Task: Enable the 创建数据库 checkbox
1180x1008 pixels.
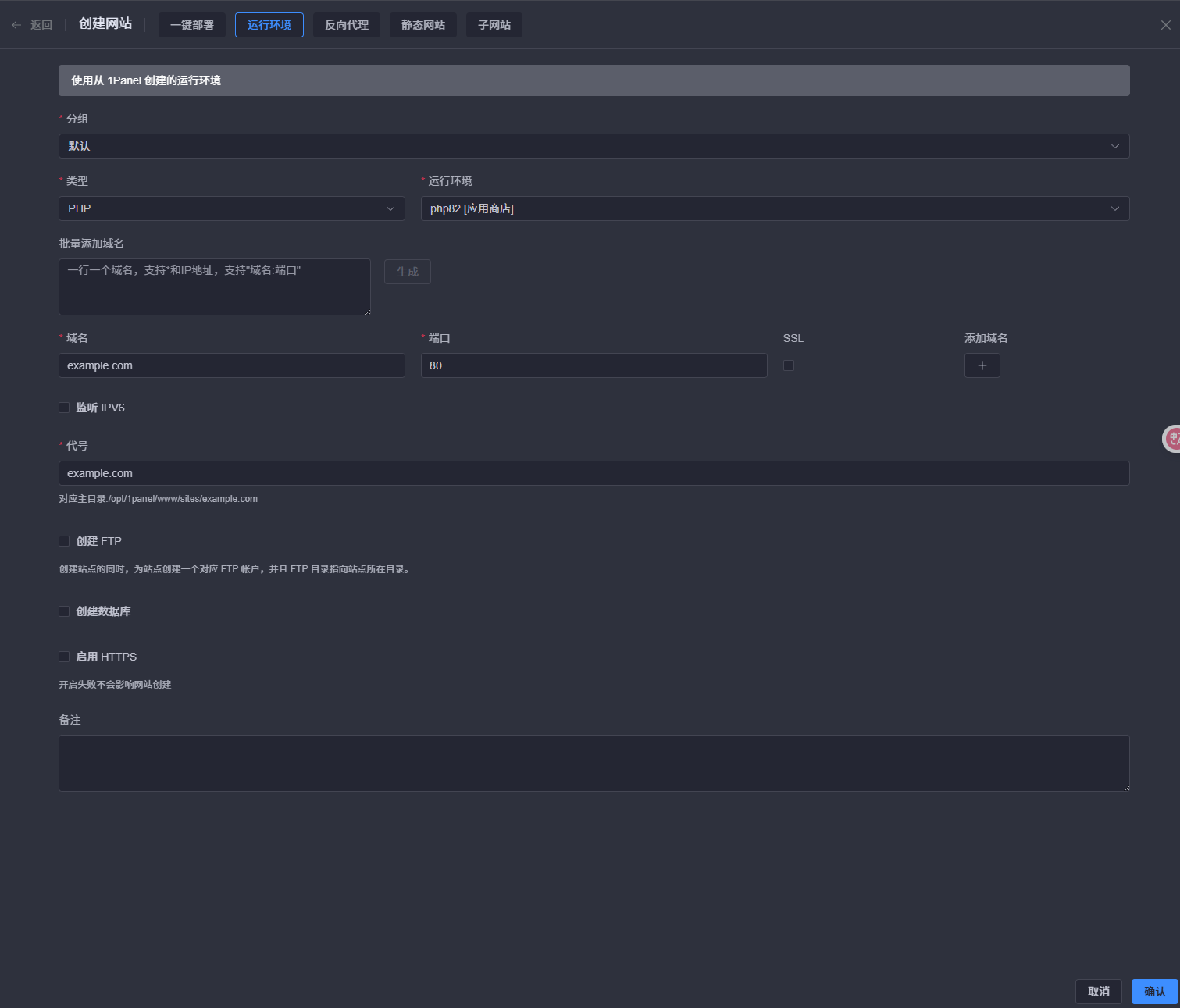Action: pos(64,611)
